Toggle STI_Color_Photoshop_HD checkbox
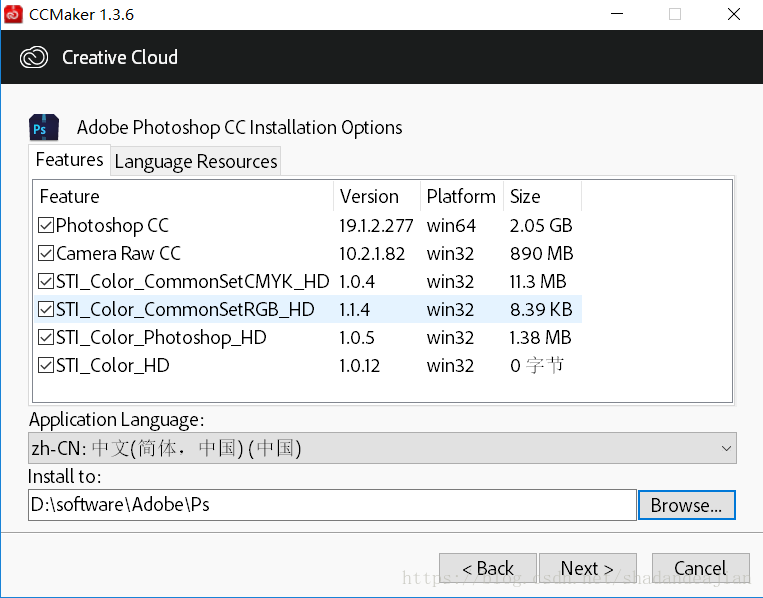763x598 pixels. (x=46, y=337)
